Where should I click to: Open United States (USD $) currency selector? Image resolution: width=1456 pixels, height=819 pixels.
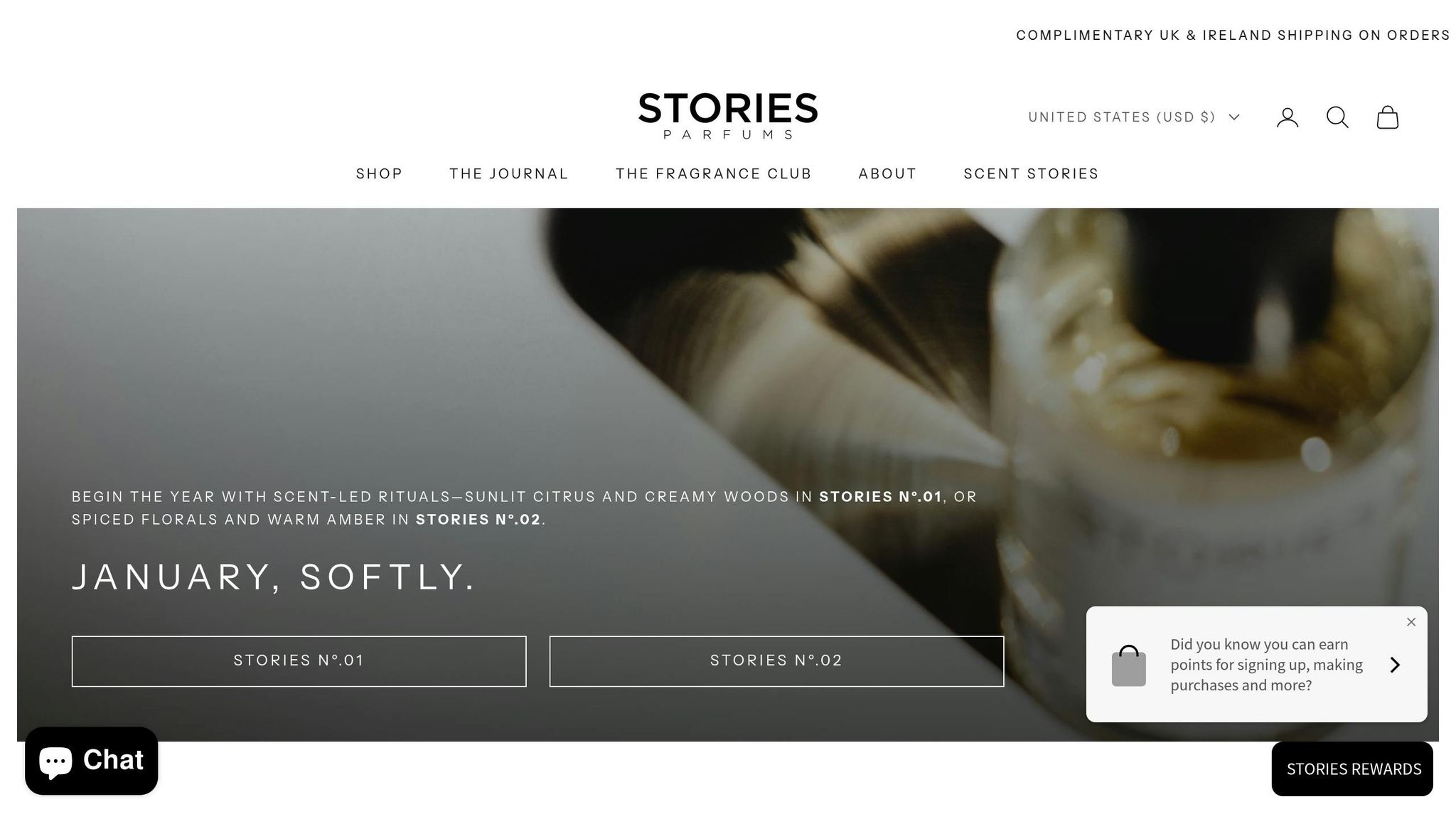pyautogui.click(x=1134, y=117)
